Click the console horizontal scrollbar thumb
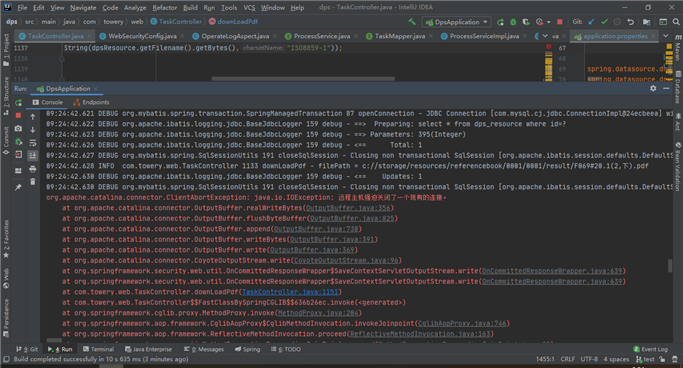This screenshot has width=683, height=368. click(x=54, y=341)
